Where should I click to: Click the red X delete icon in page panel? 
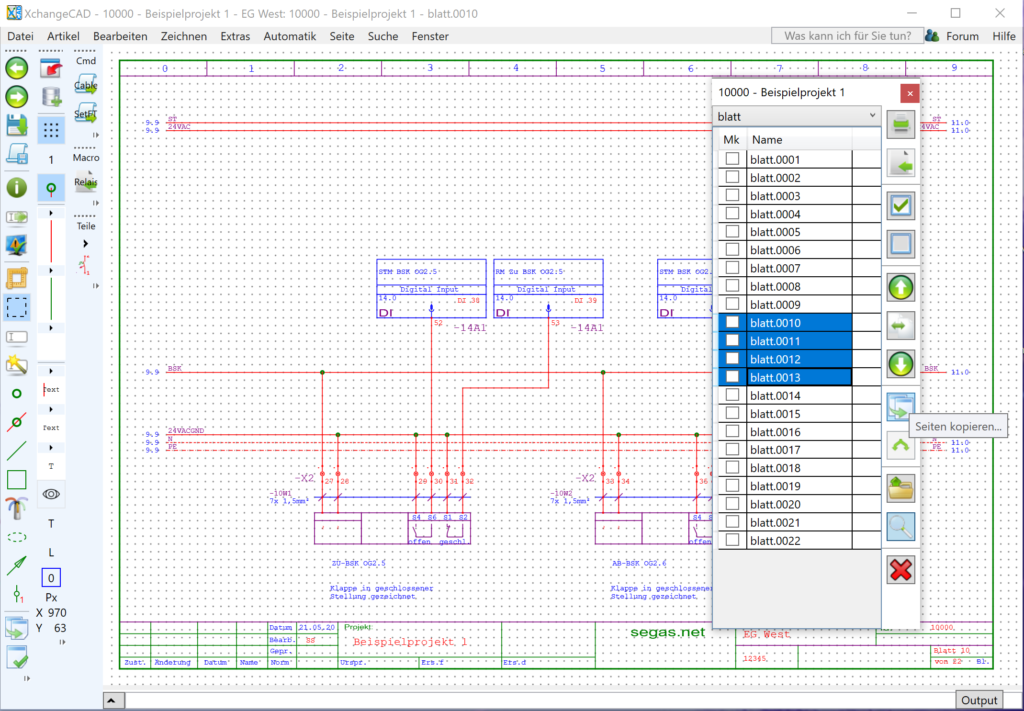point(901,571)
